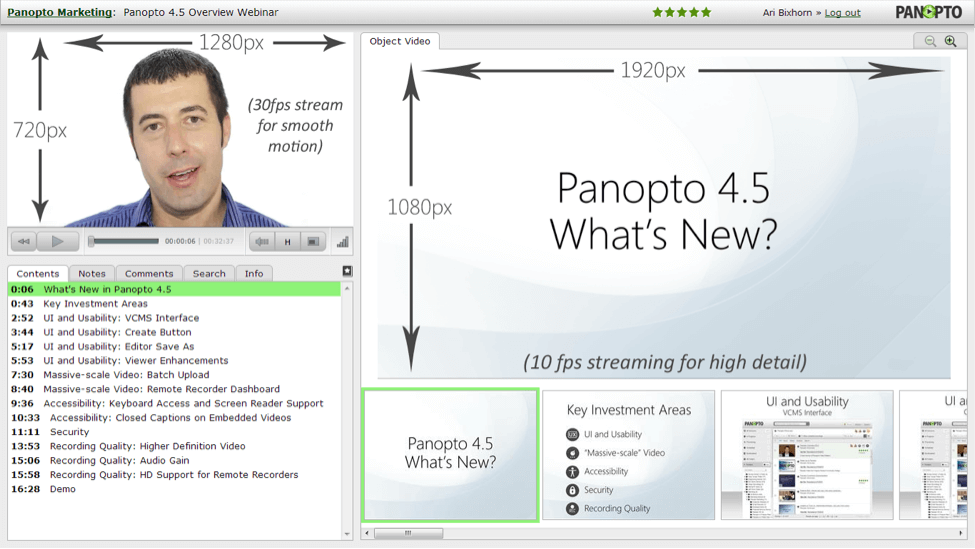The image size is (975, 549).
Task: Open the signal strength bars icon
Action: 343,241
